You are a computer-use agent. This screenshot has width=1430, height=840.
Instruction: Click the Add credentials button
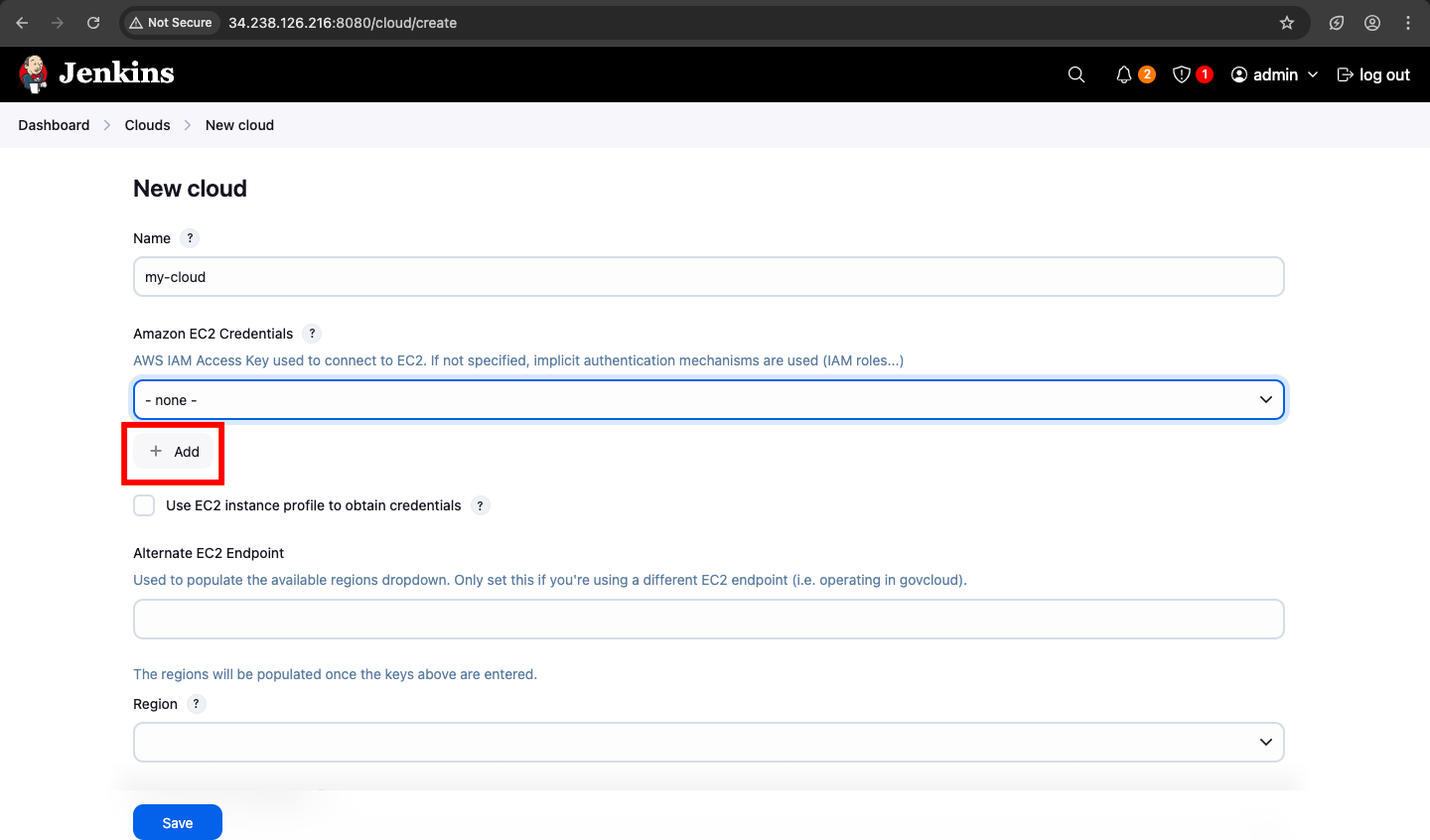(x=174, y=452)
